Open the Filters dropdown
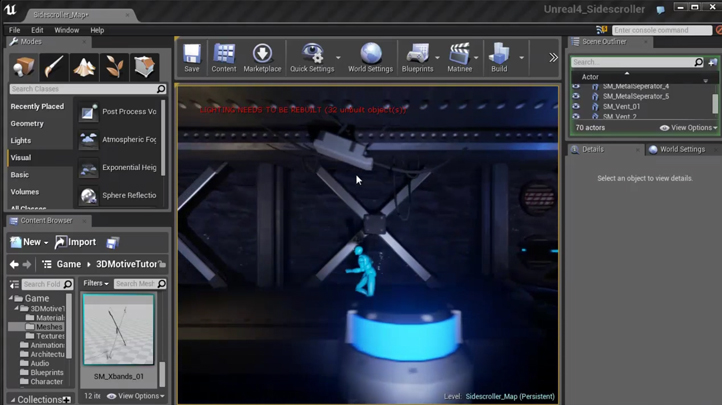The image size is (722, 405). [95, 284]
